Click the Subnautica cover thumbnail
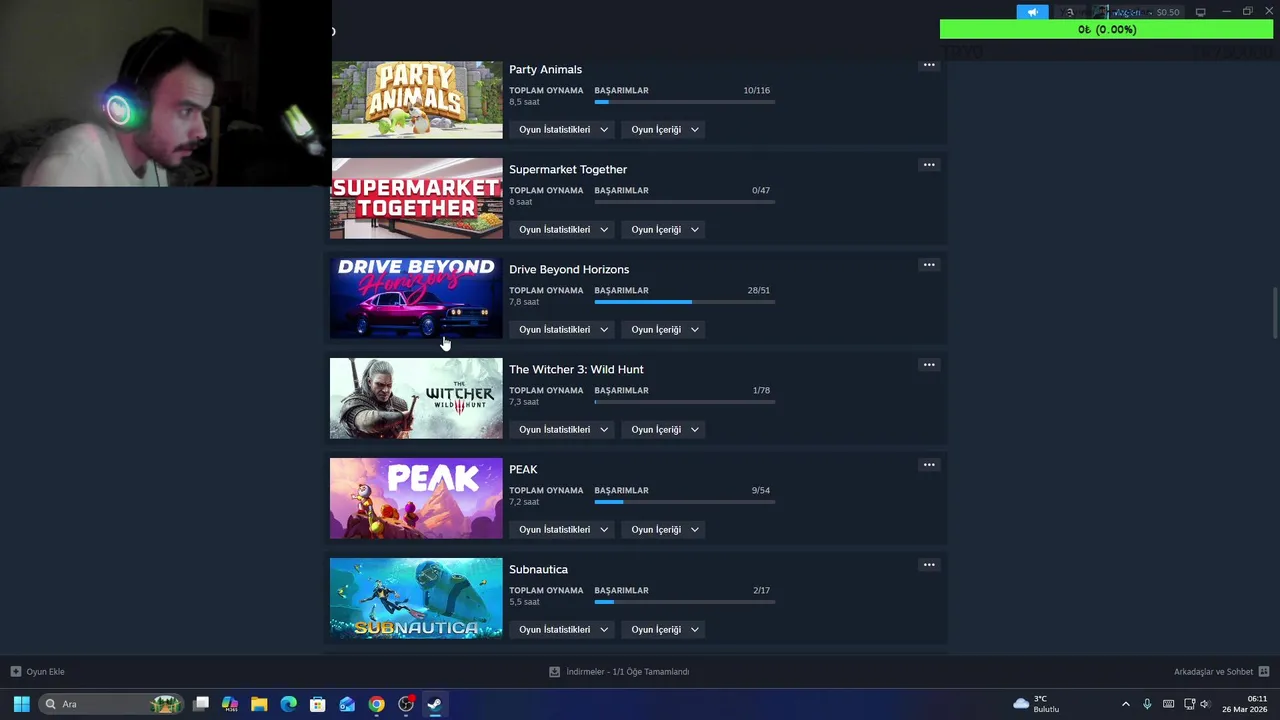 pos(416,598)
